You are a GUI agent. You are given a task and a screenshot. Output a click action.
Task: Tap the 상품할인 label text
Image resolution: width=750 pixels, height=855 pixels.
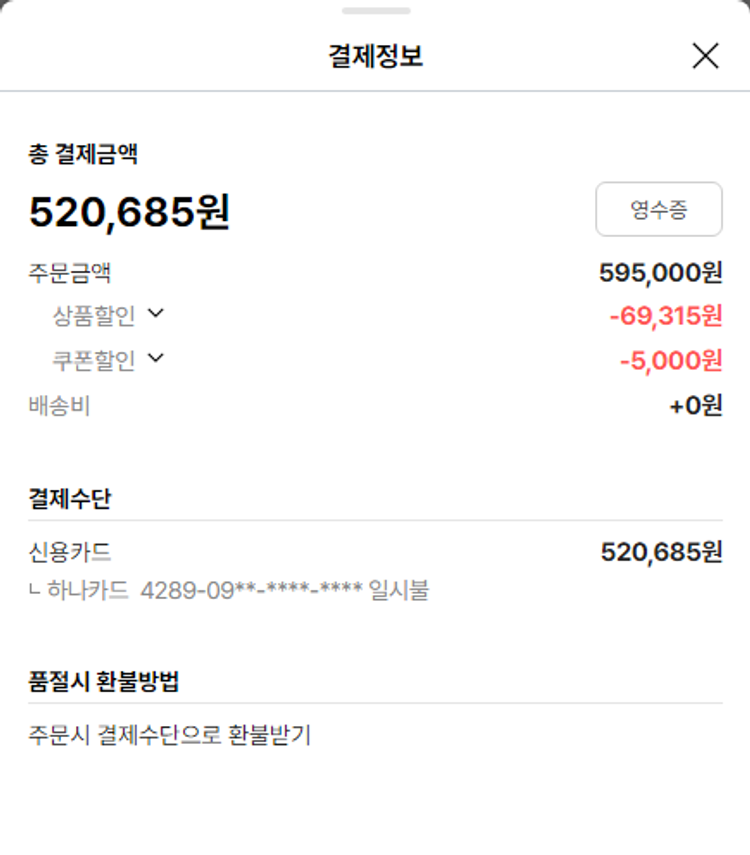[93, 316]
